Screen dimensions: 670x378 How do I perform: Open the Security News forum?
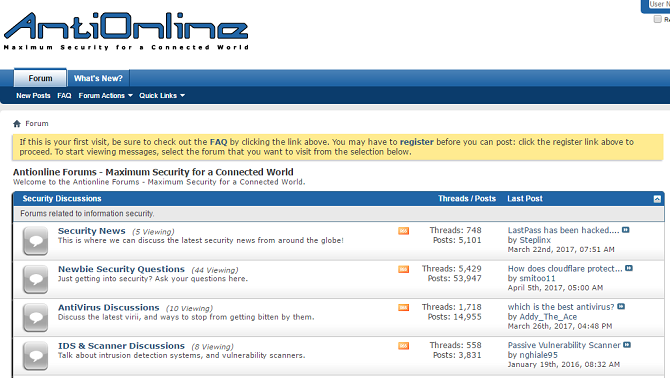coord(92,231)
